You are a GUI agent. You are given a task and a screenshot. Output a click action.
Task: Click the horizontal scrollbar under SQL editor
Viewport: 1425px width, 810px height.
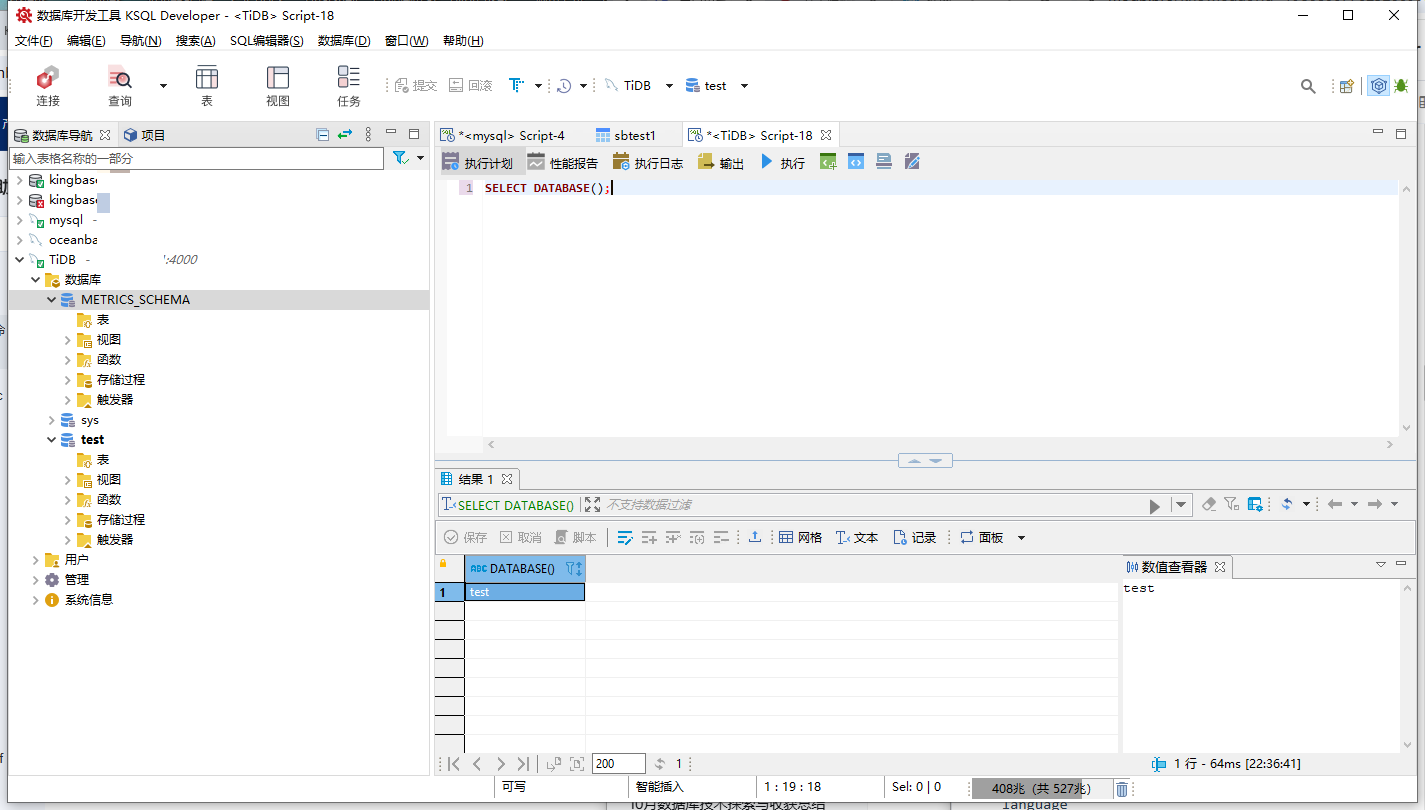click(x=940, y=445)
